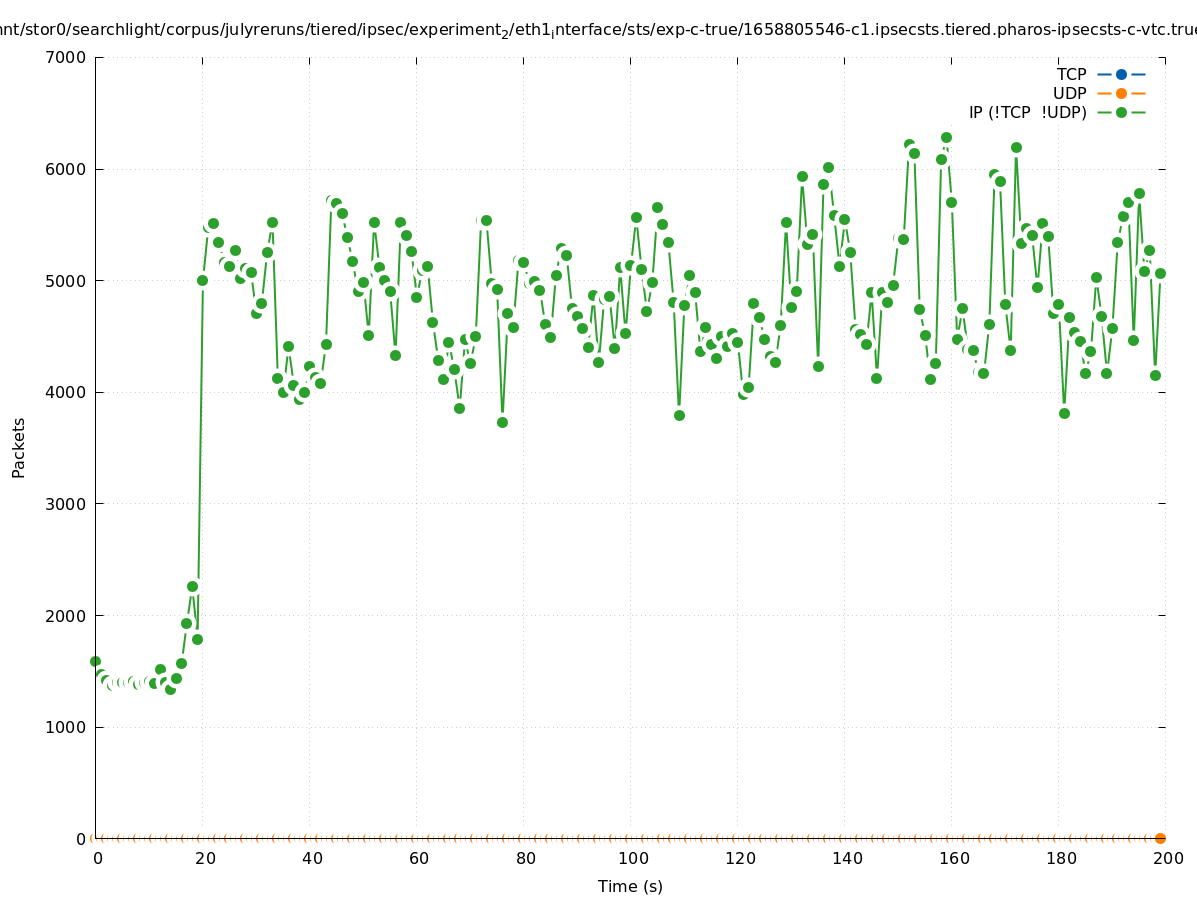Viewport: 1197px width, 900px height.
Task: Click the 4000 tick label on the y-axis
Action: point(67,392)
